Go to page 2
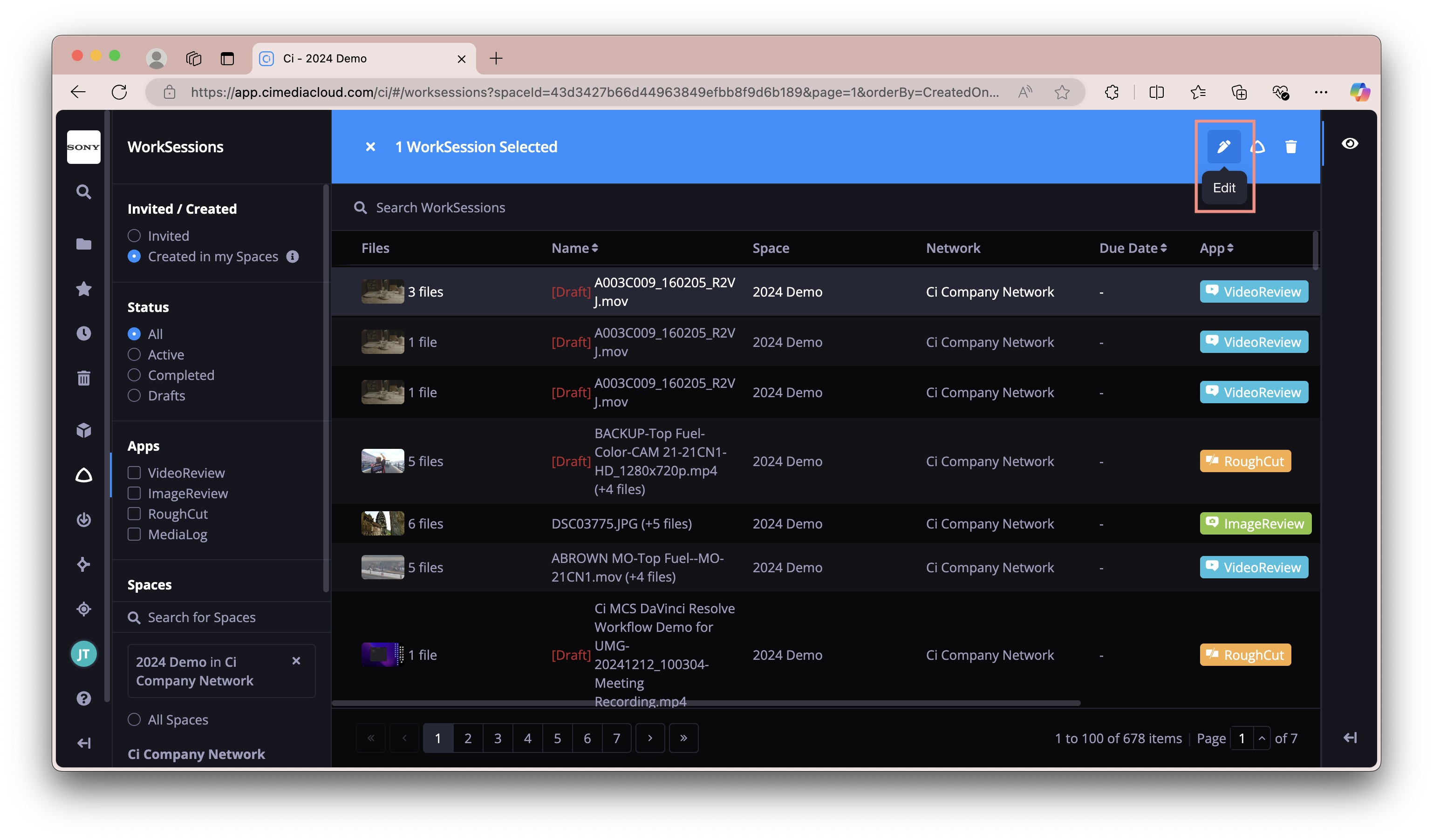Viewport: 1433px width, 840px height. pos(467,738)
